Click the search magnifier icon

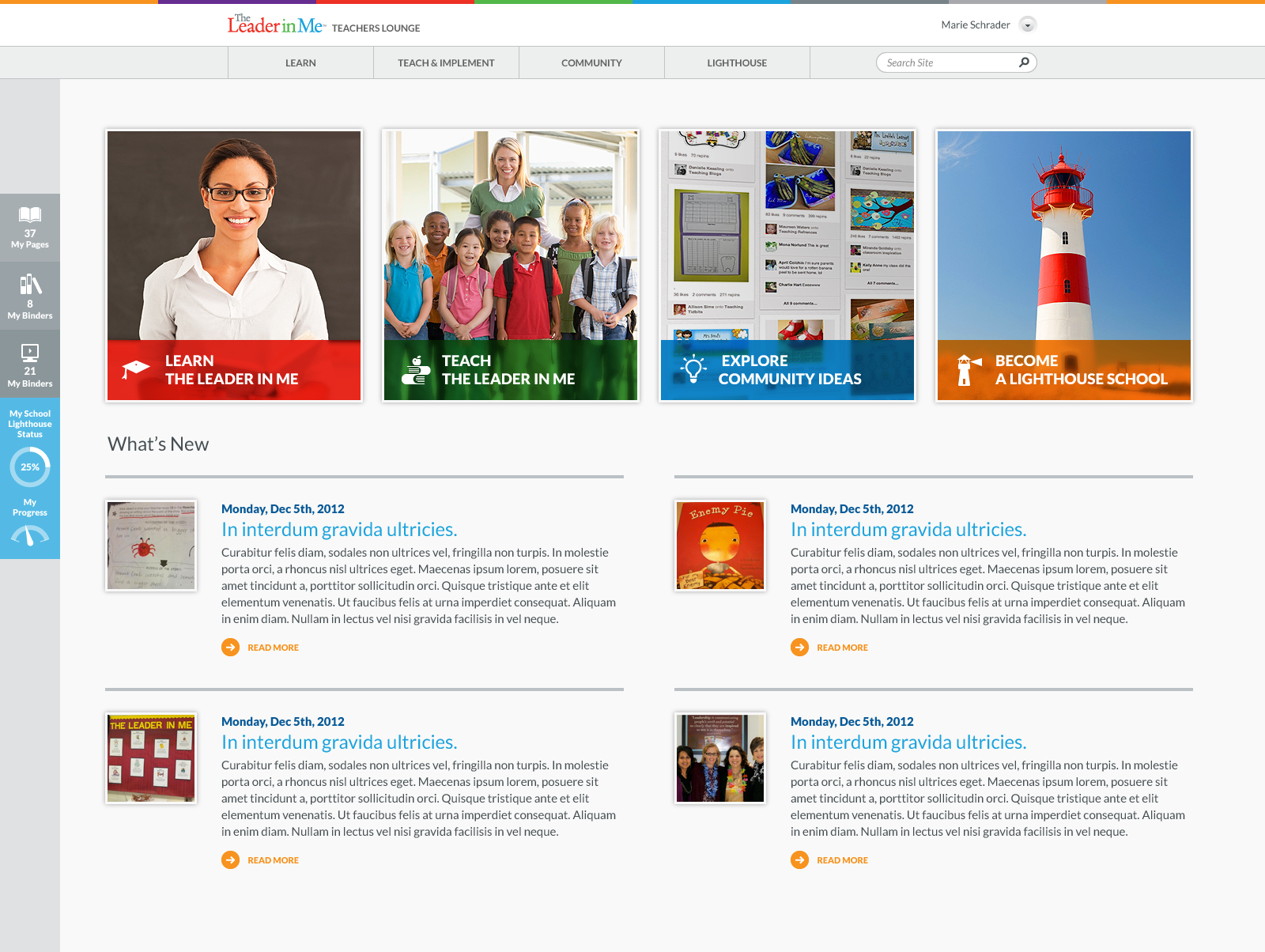point(1024,62)
